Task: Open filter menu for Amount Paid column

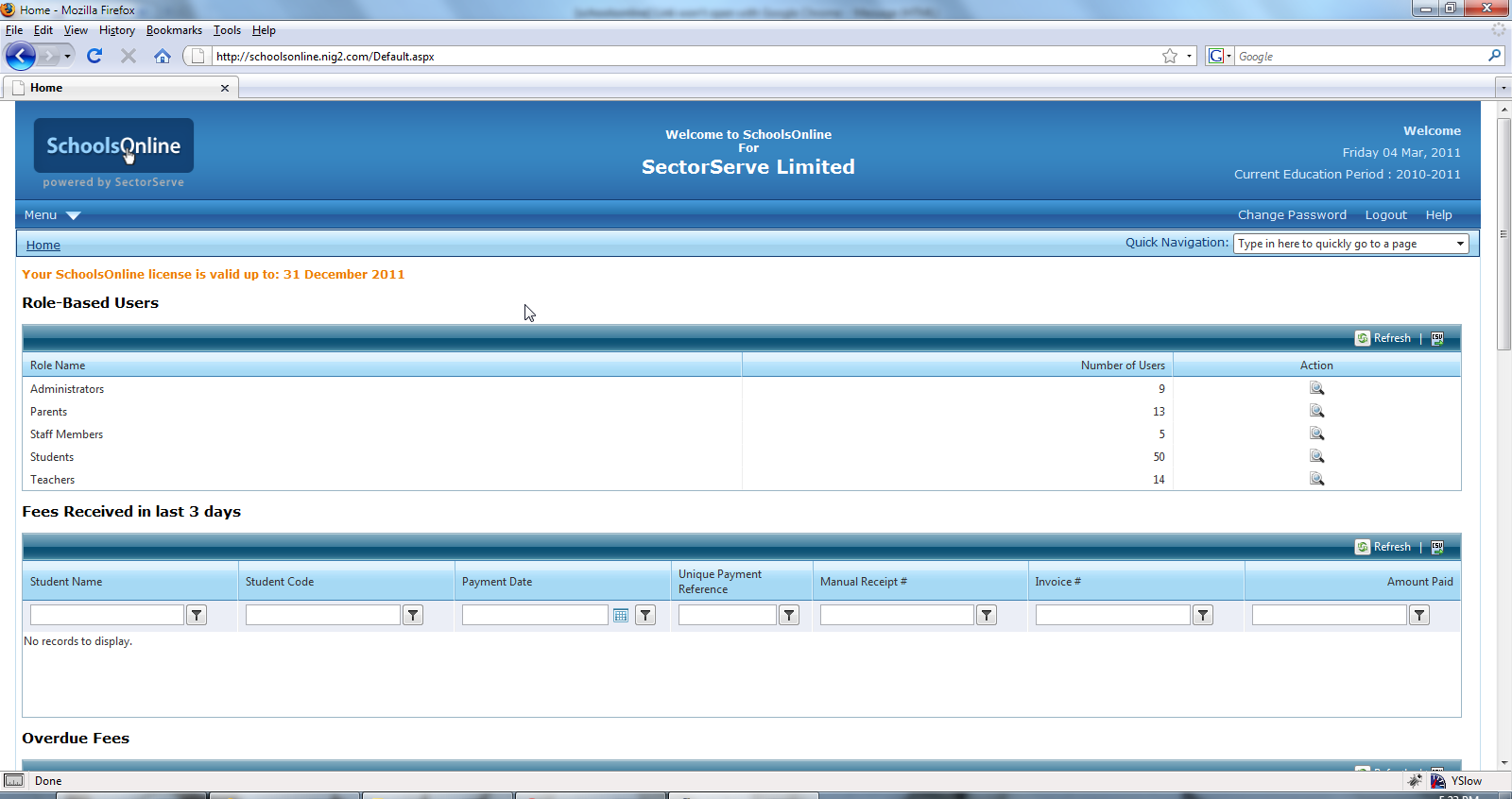Action: coord(1419,615)
